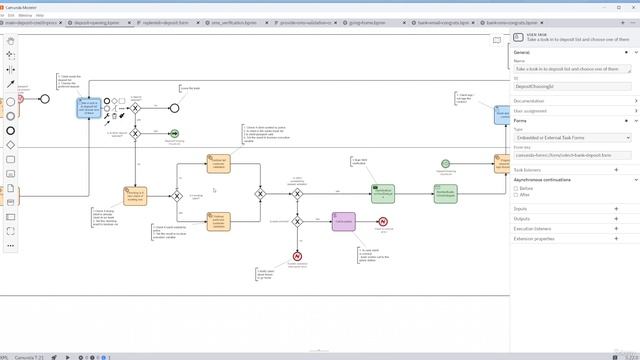The width and height of the screenshot is (640, 360).
Task: Add an extension property with the plus button
Action: pos(616,238)
